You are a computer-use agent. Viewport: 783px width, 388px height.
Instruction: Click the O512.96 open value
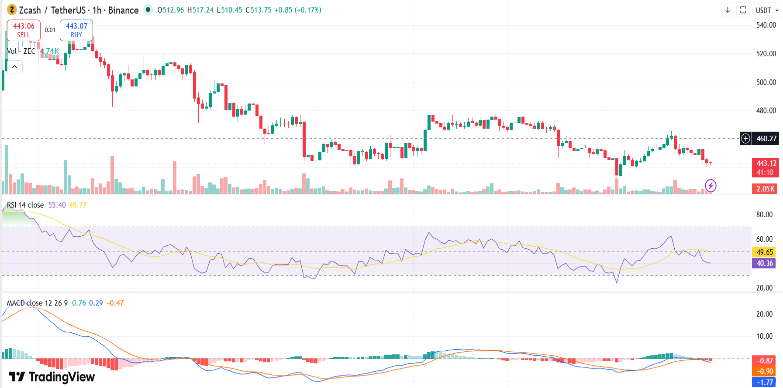pyautogui.click(x=170, y=10)
